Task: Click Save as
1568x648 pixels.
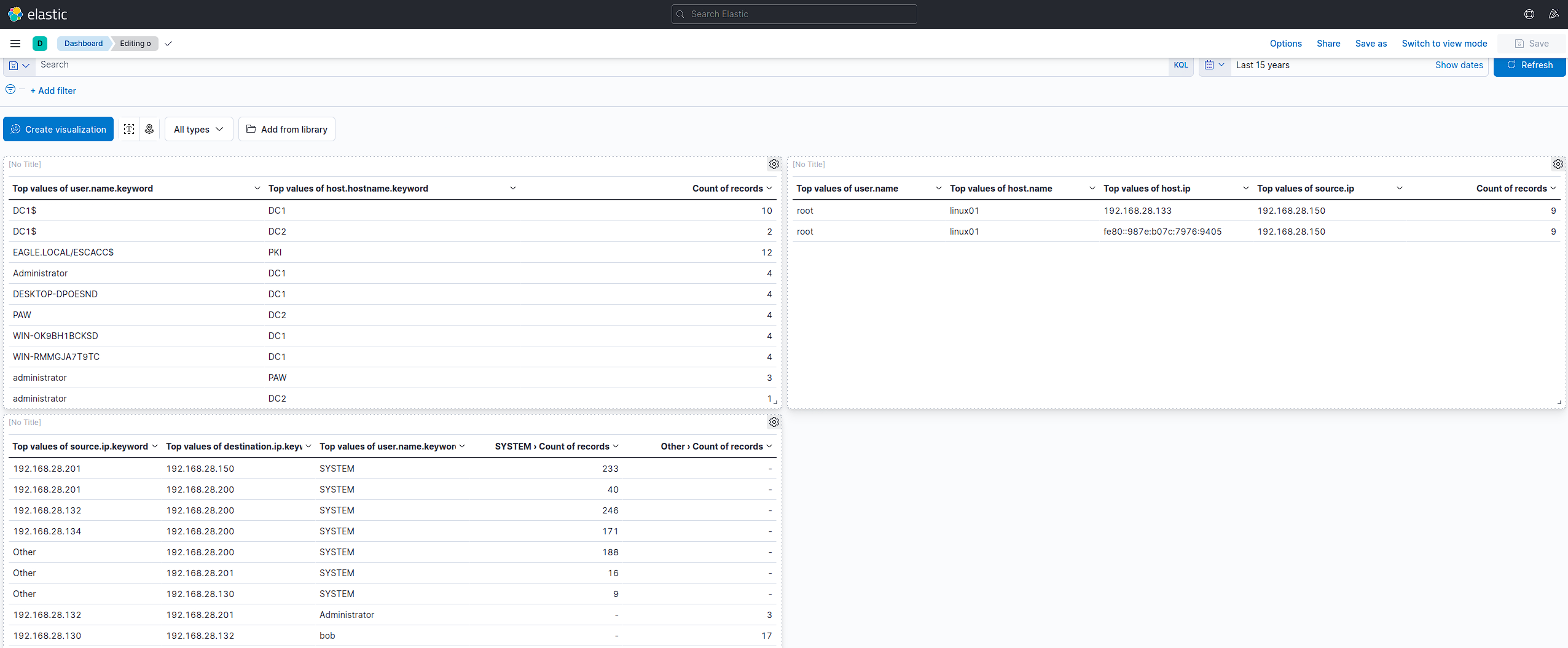Action: tap(1371, 44)
